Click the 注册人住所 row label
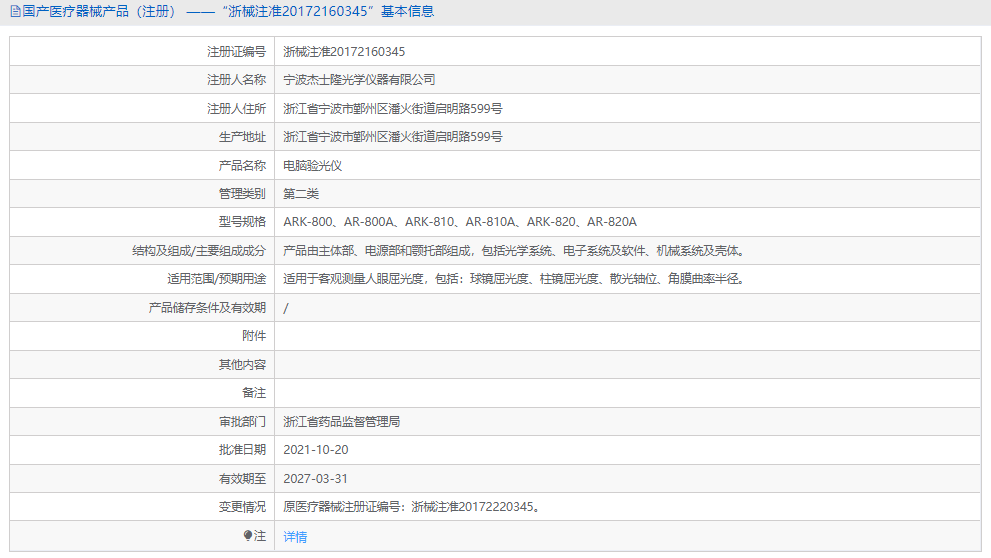 coord(236,109)
